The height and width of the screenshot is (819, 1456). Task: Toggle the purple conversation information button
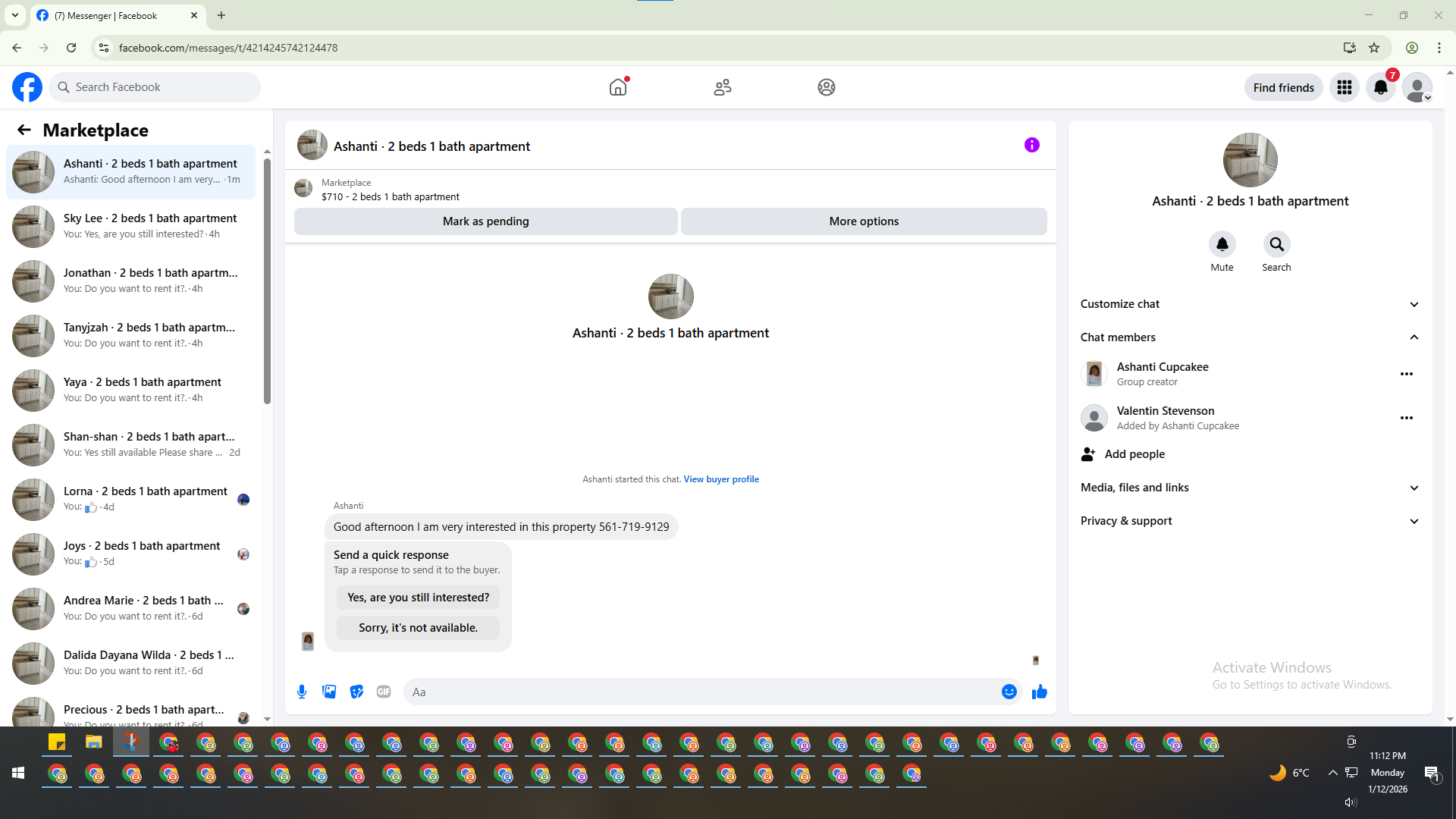[1031, 145]
